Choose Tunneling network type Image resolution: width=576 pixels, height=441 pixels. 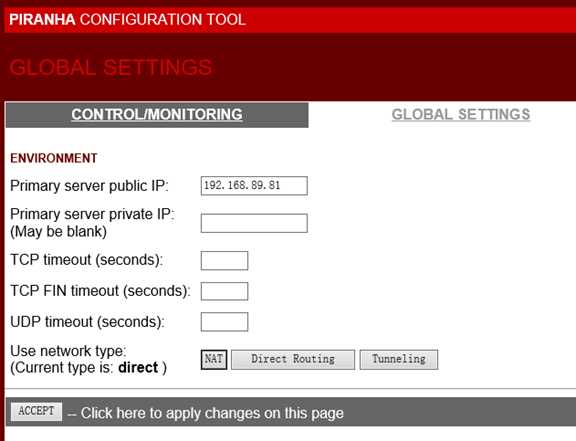[399, 359]
